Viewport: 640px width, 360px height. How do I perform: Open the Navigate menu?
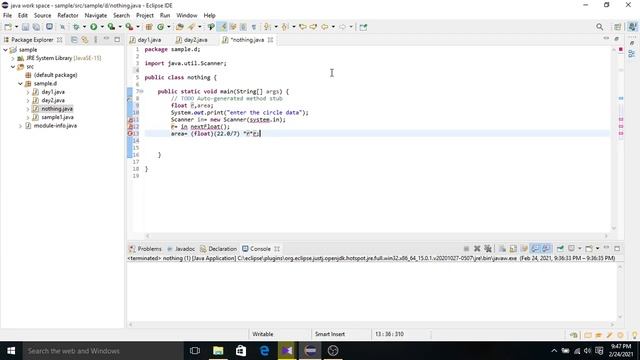[96, 16]
